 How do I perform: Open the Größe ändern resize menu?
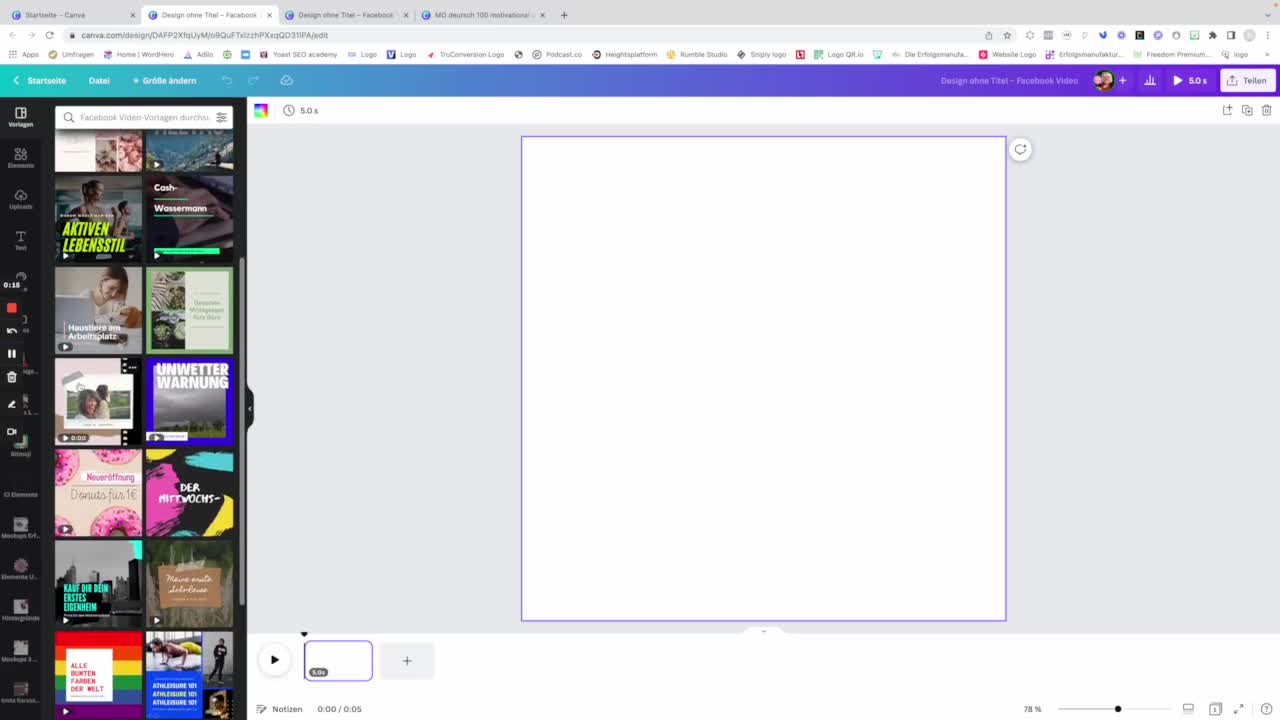click(x=165, y=80)
